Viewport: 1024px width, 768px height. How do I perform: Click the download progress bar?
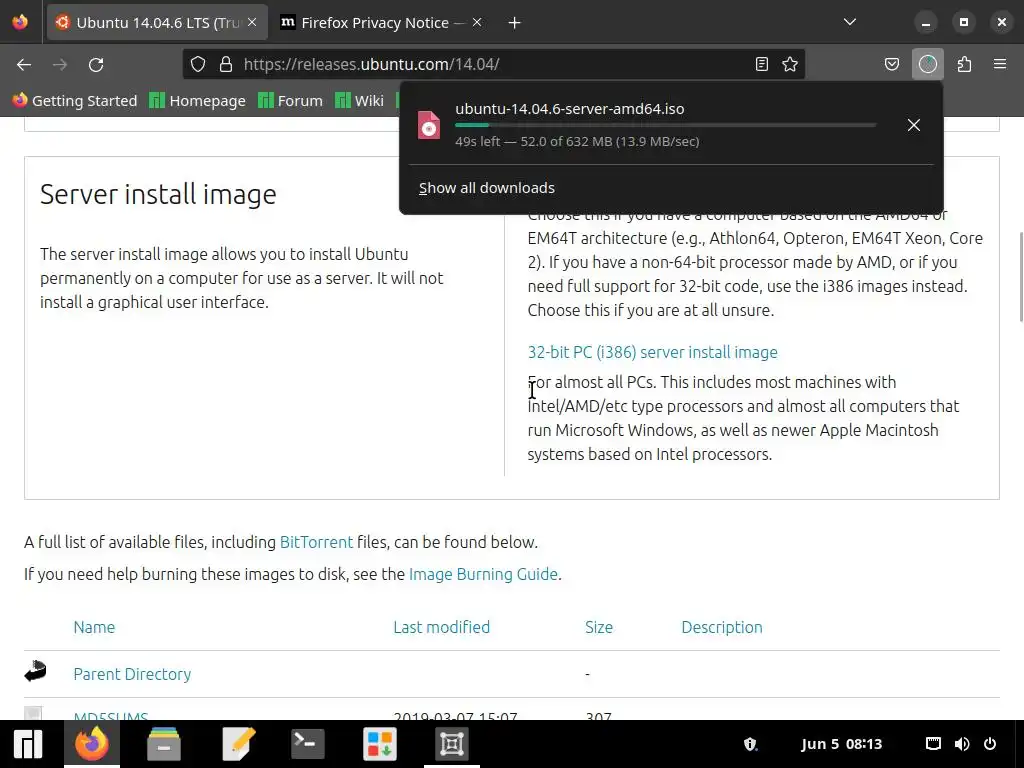(x=665, y=125)
